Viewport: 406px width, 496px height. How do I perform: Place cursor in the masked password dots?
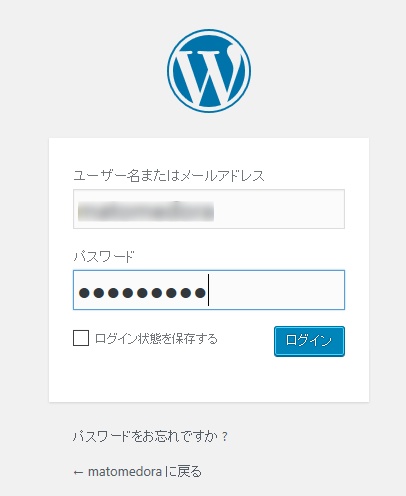pos(142,293)
